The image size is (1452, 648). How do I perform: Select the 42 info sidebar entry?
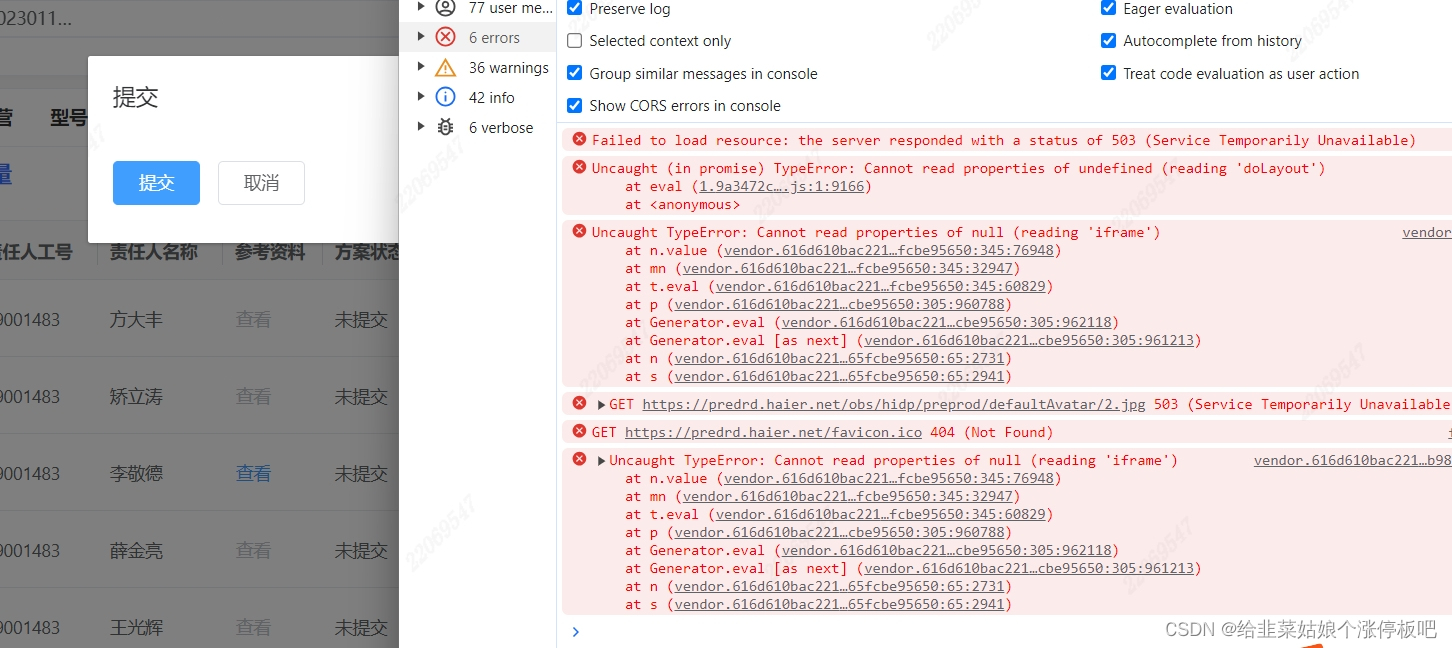pos(490,97)
